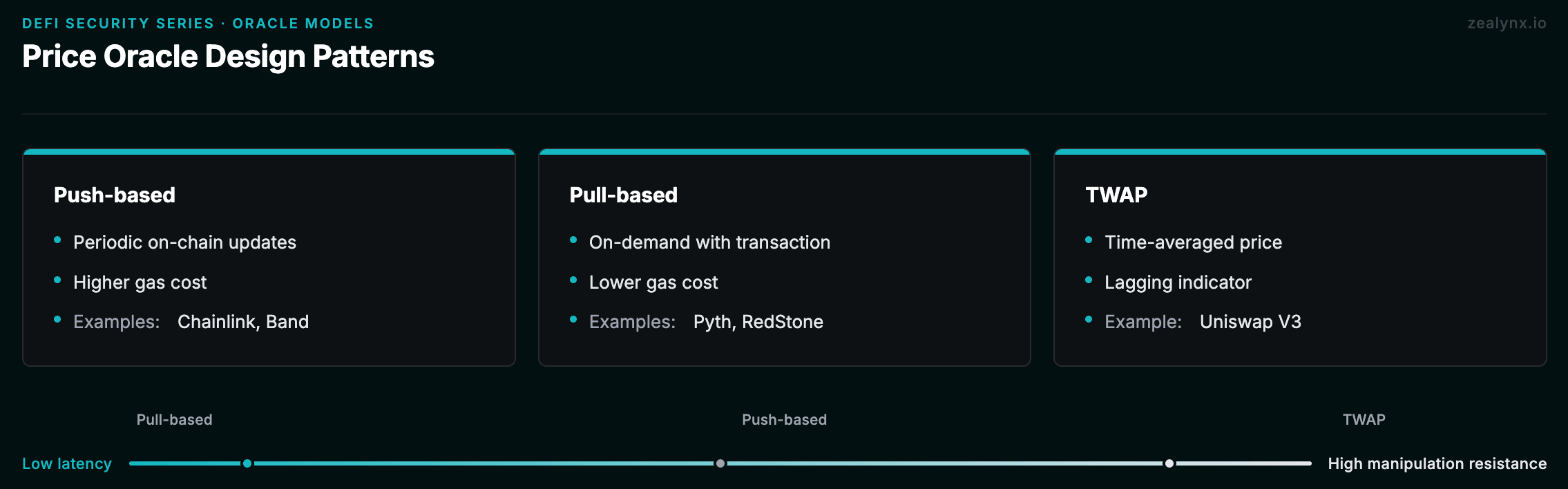
Task: Click the TWAP card heading
Action: (x=1116, y=195)
